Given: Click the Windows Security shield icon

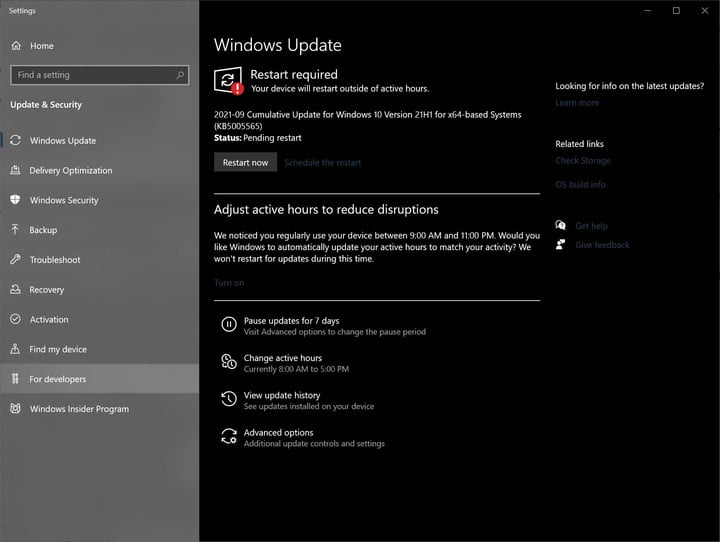Looking at the screenshot, I should [15, 200].
